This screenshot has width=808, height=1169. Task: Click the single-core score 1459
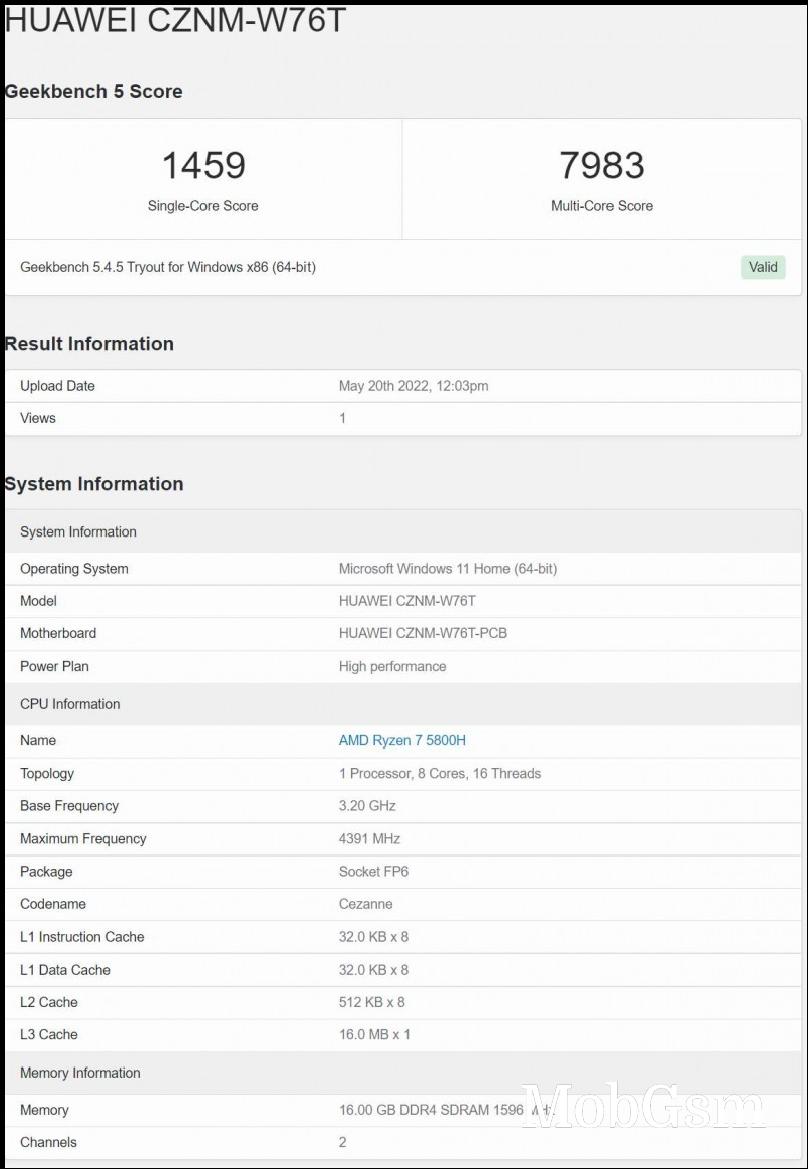(203, 165)
